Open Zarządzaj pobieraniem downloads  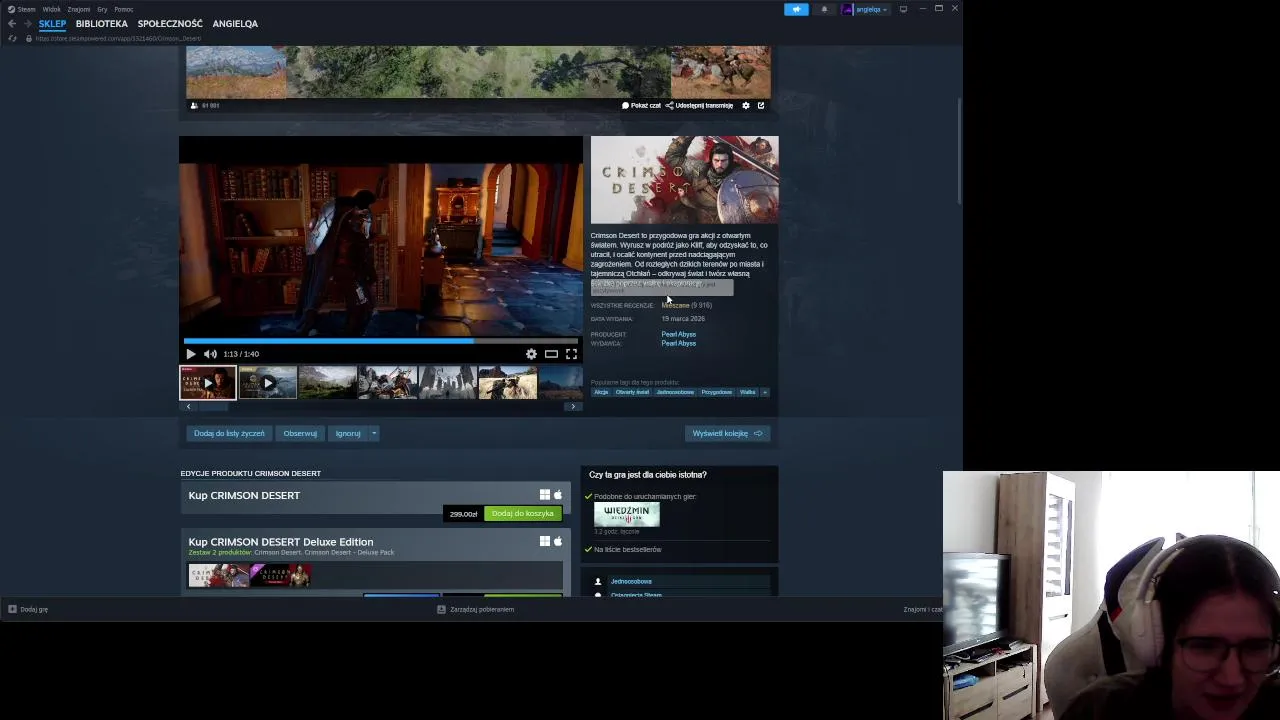[476, 609]
